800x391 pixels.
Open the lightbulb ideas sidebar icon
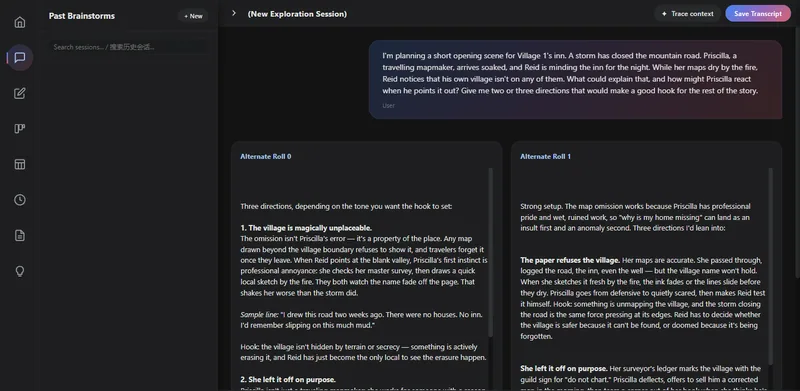20,271
